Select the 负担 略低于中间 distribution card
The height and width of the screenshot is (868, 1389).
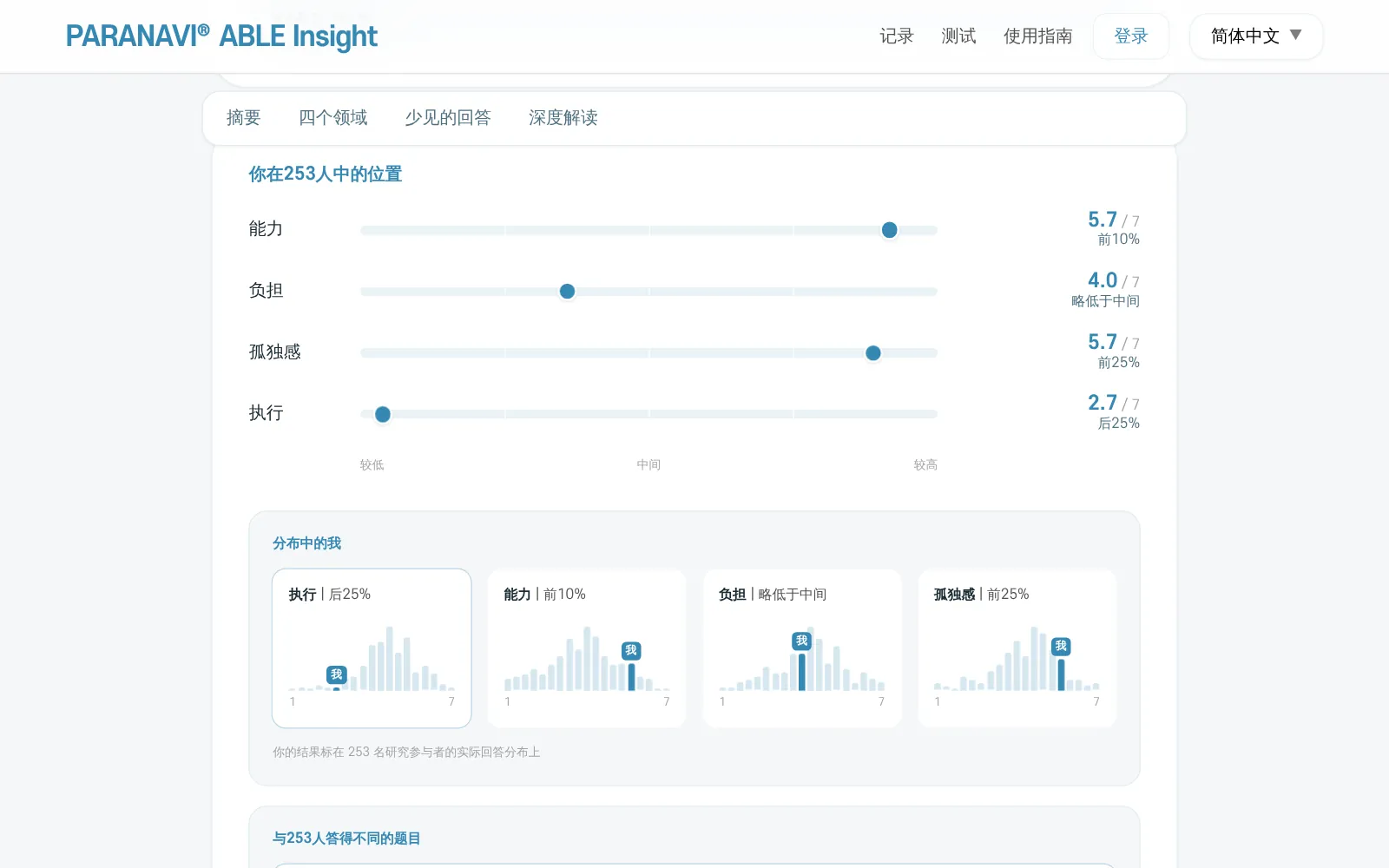click(x=802, y=648)
